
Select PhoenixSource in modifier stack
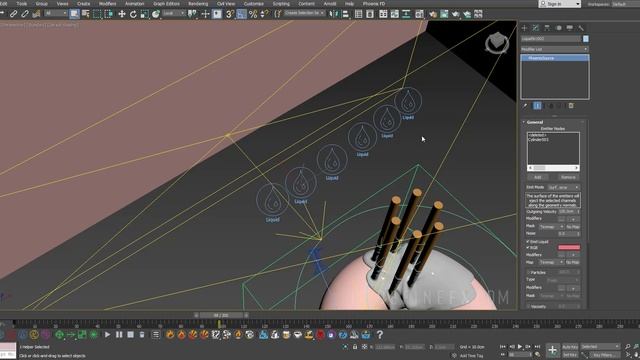point(554,58)
